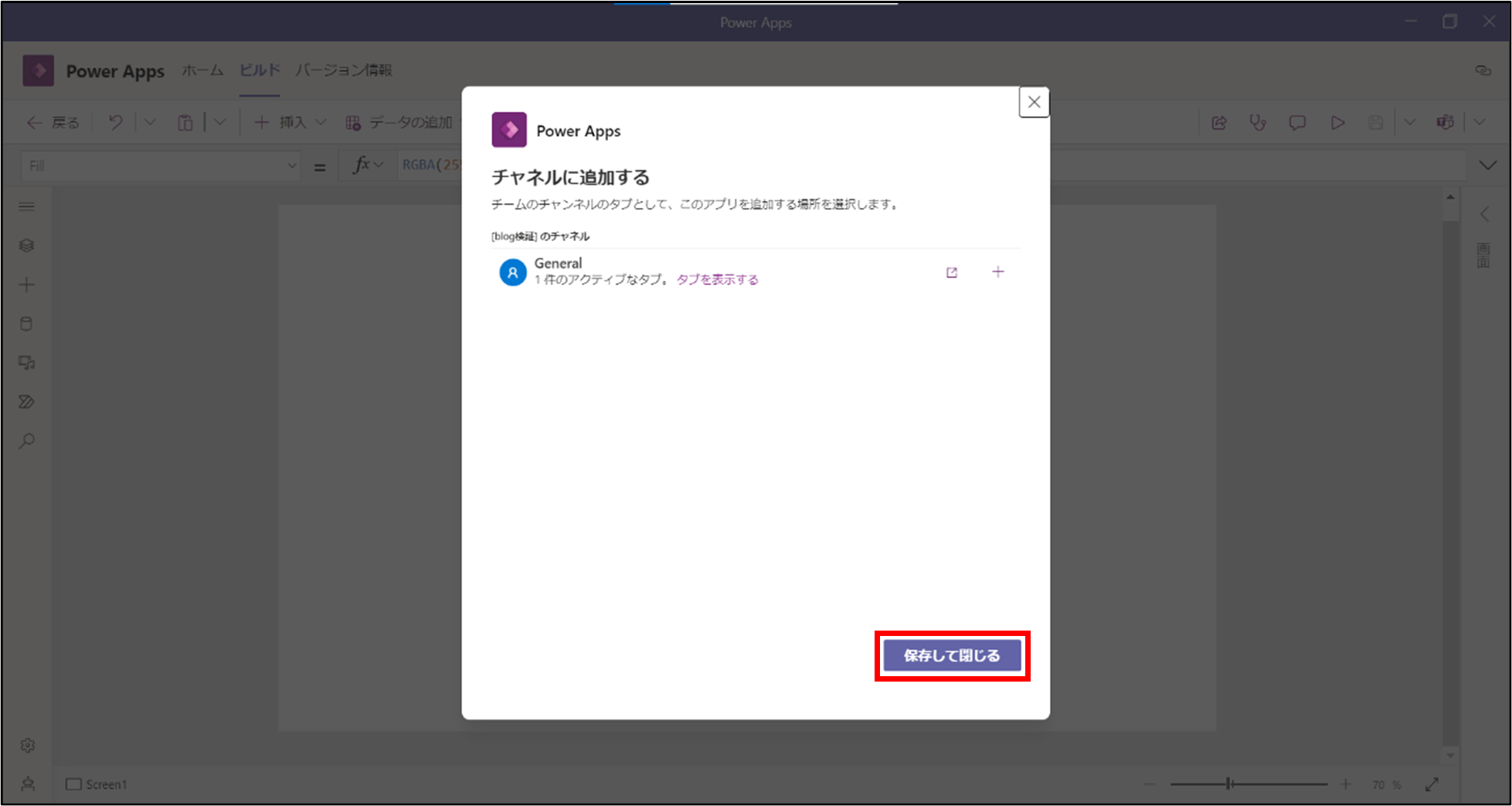Viewport: 1512px width, 806px height.
Task: Switch to the ビルド tab
Action: click(260, 70)
